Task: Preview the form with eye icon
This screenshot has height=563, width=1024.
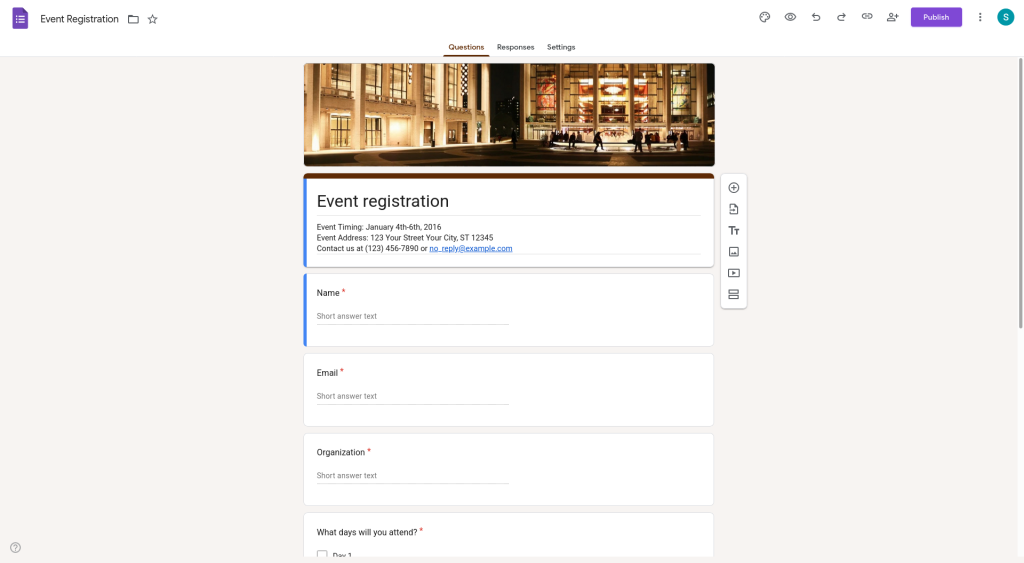Action: (x=790, y=17)
